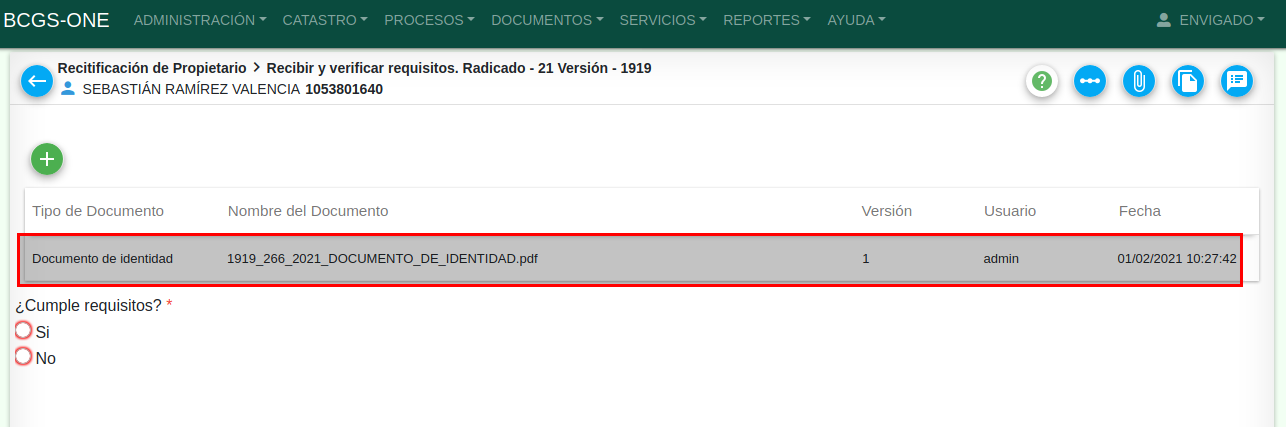Image resolution: width=1286 pixels, height=427 pixels.
Task: Click the user profile icon beside ENVIGADO
Action: pyautogui.click(x=1163, y=20)
